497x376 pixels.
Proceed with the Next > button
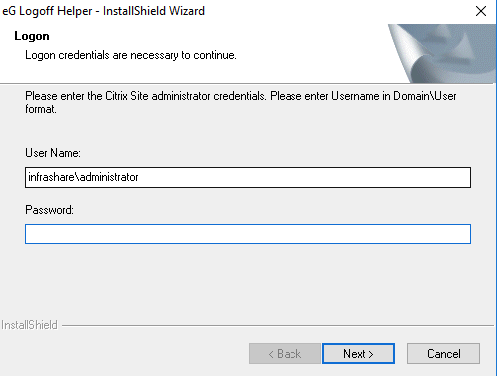point(358,354)
